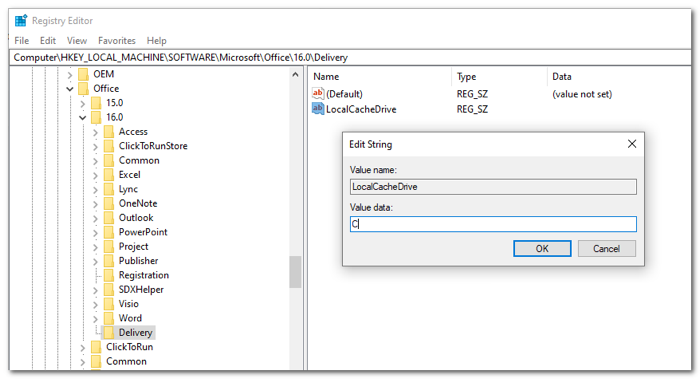Click the ClickToRunStore folder icon
This screenshot has height=379, width=700.
(108, 146)
